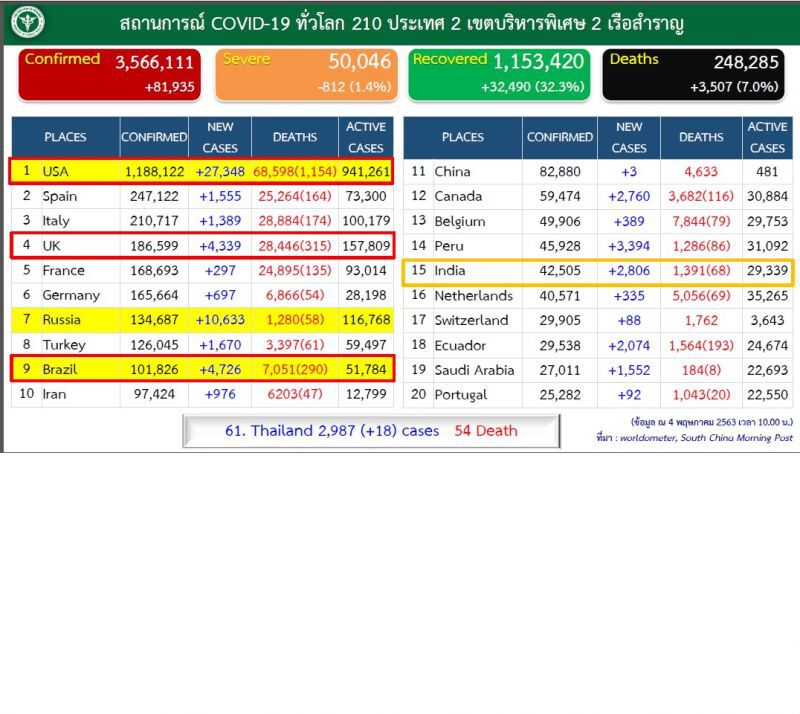Click Netherlands active cases 35,265

click(x=767, y=296)
